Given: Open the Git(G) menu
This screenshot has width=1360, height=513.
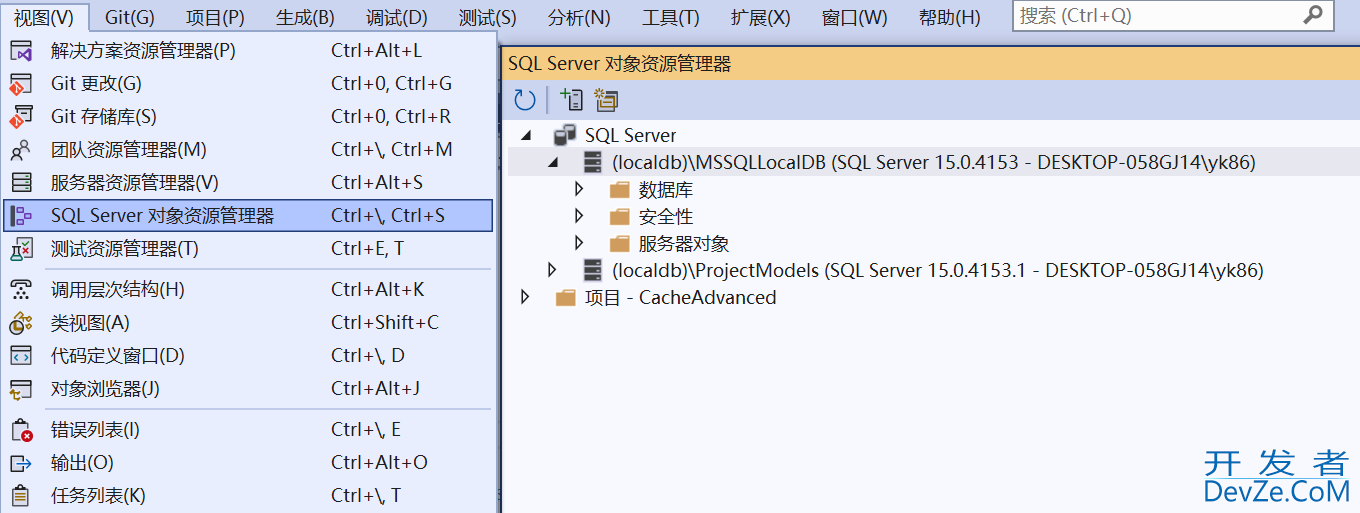Looking at the screenshot, I should [130, 17].
